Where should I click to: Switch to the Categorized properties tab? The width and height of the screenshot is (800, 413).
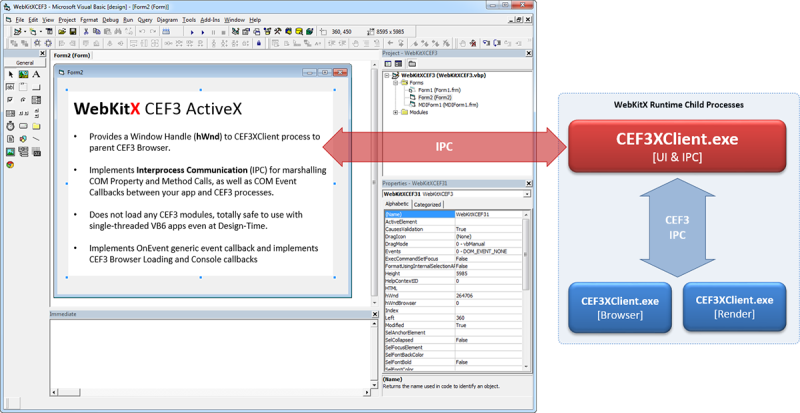pyautogui.click(x=427, y=204)
